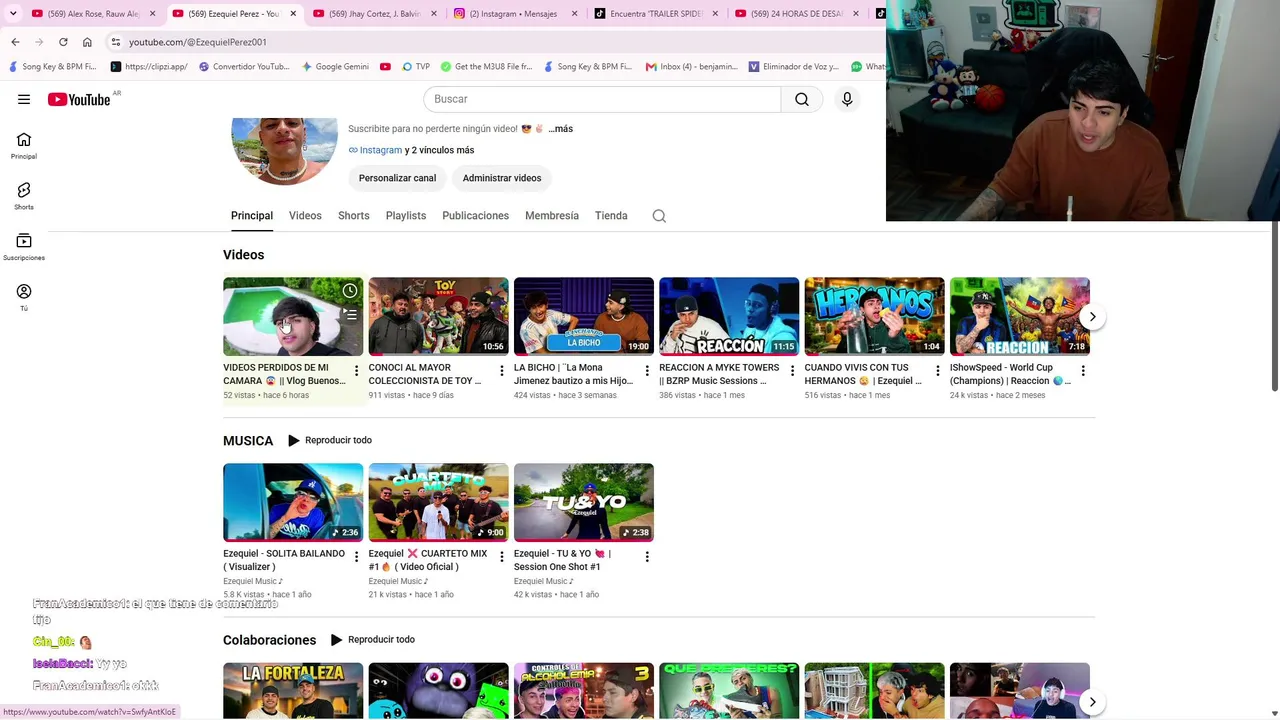The image size is (1280, 720).
Task: Open the Videos section heading
Action: (x=244, y=255)
